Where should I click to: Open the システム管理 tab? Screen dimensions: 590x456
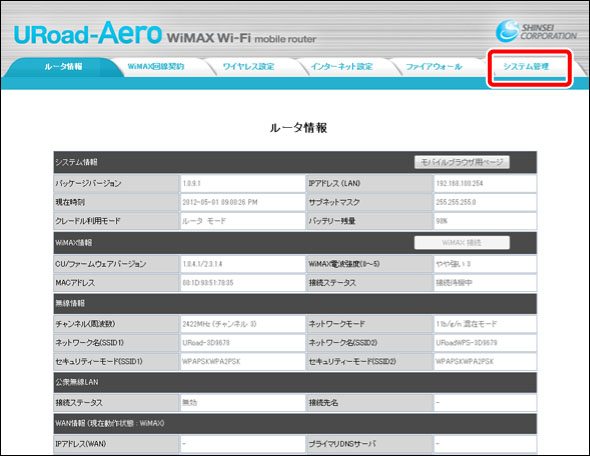click(x=526, y=67)
